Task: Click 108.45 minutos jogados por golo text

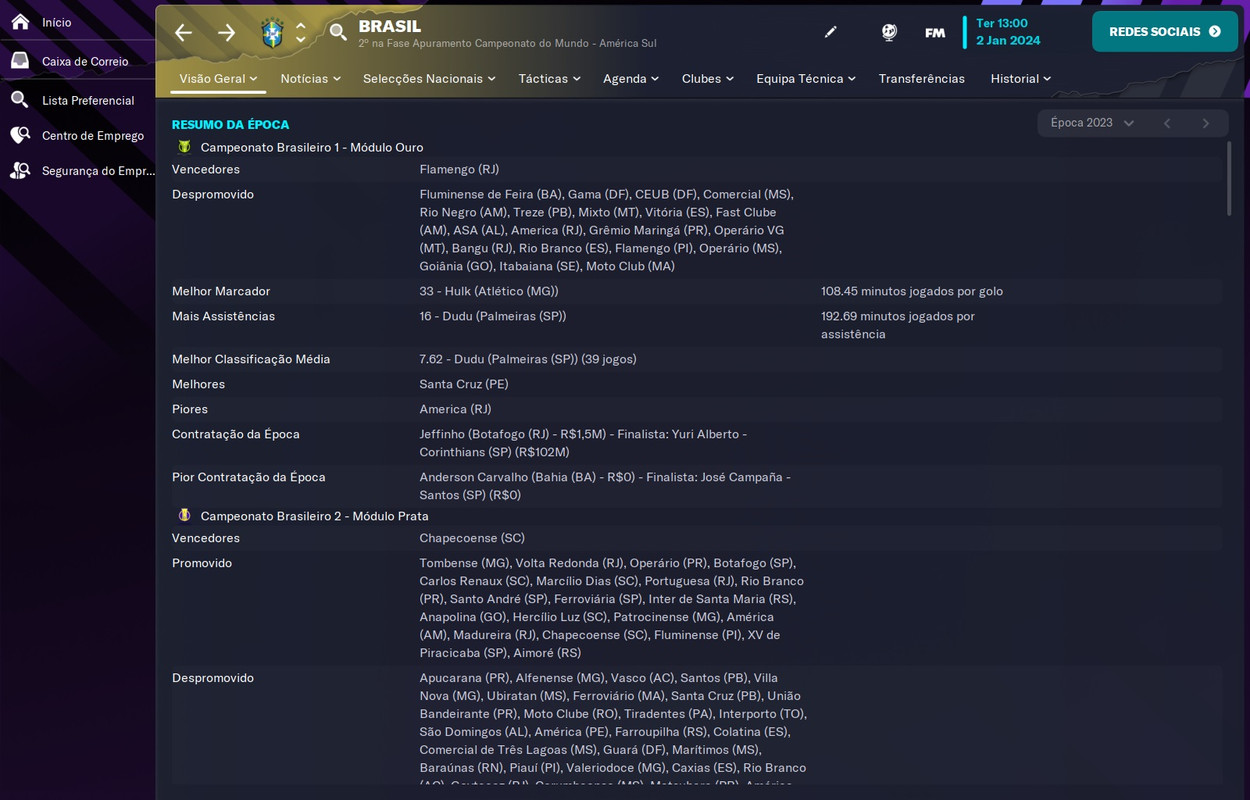Action: pyautogui.click(x=912, y=291)
